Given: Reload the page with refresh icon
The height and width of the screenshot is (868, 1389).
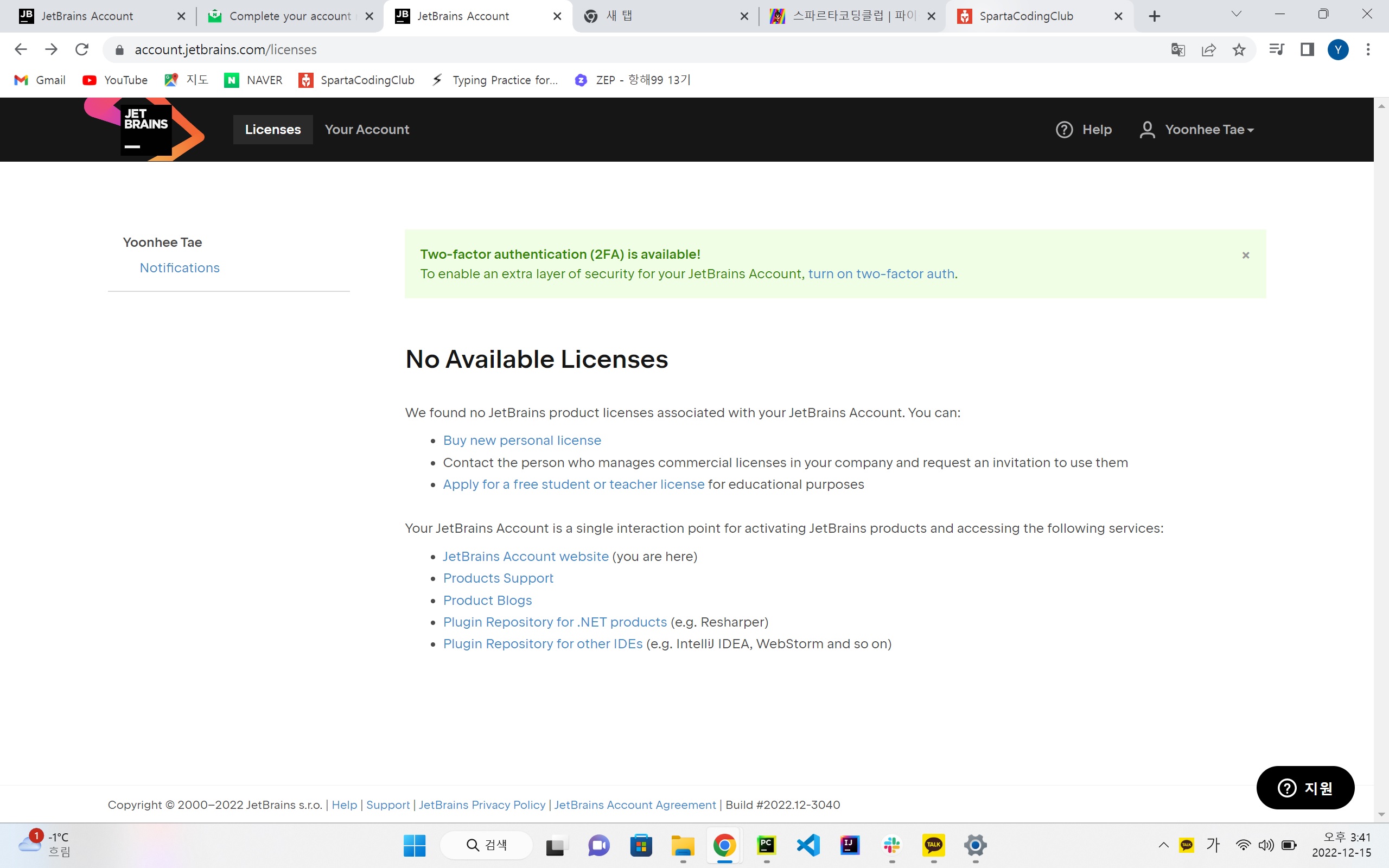Looking at the screenshot, I should (x=82, y=49).
